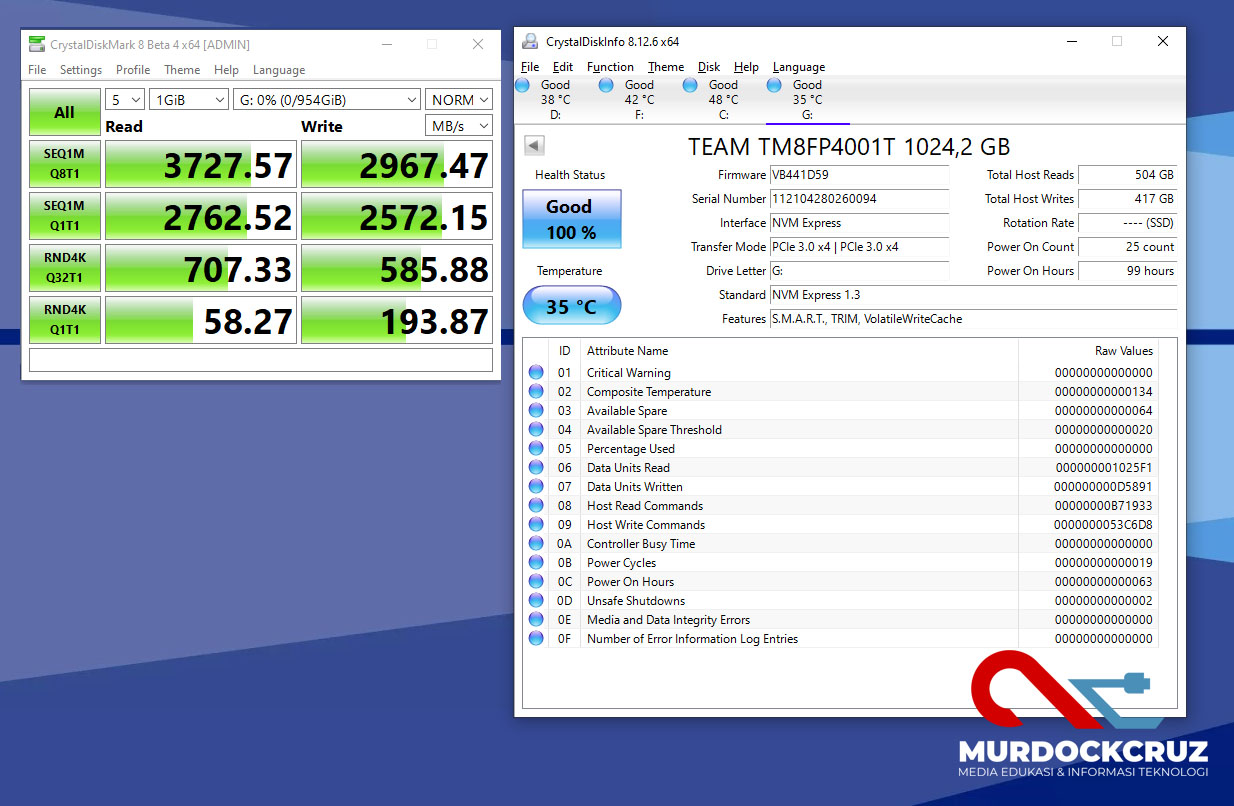Click the Serial Number field
1234x806 pixels.
pyautogui.click(x=859, y=199)
